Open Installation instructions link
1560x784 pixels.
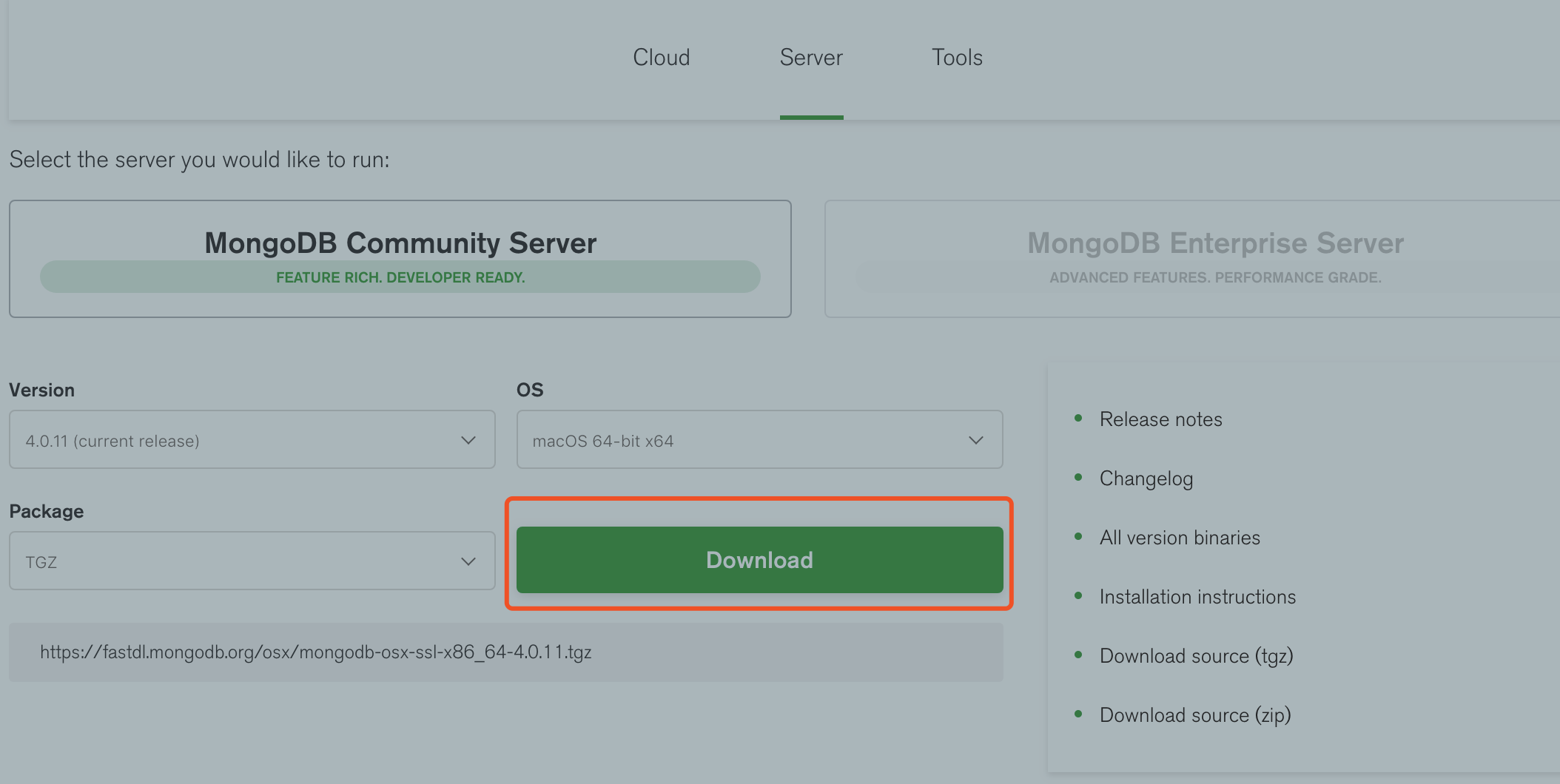(1197, 597)
